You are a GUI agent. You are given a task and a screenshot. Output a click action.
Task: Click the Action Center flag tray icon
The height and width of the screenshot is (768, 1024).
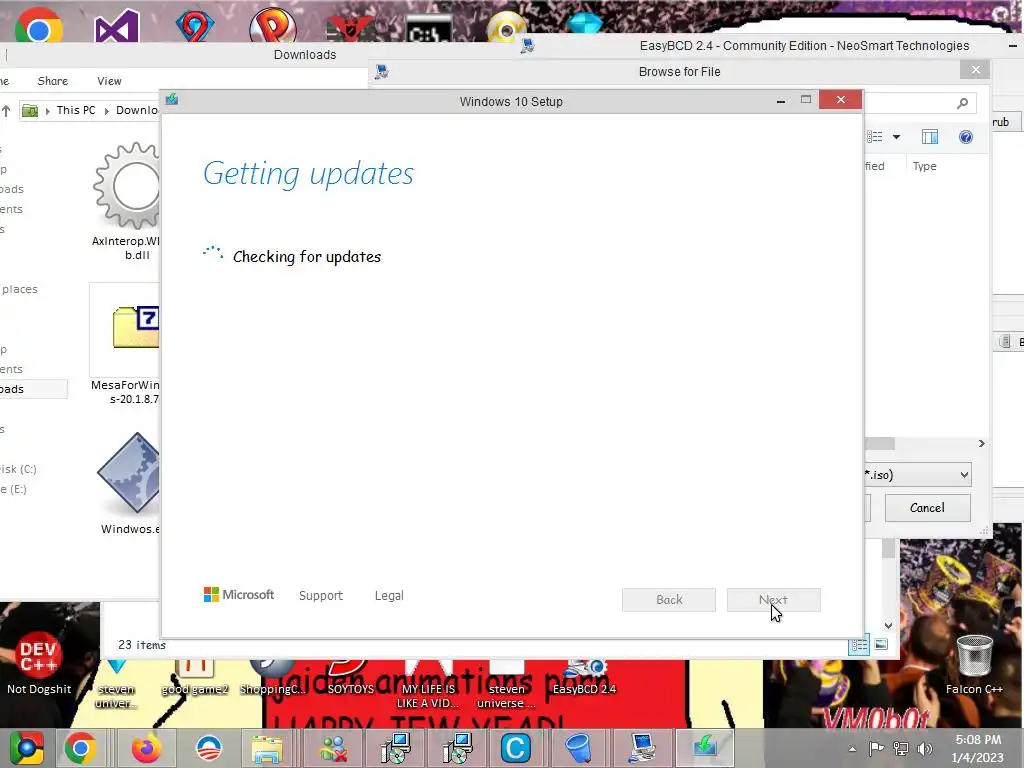876,748
